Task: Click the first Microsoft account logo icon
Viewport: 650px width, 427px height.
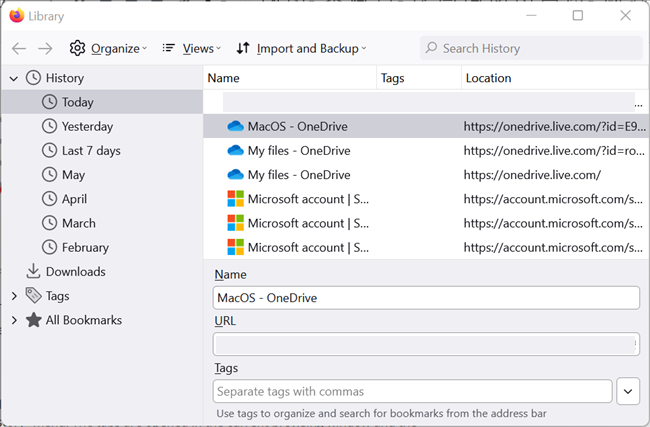Action: 235,199
